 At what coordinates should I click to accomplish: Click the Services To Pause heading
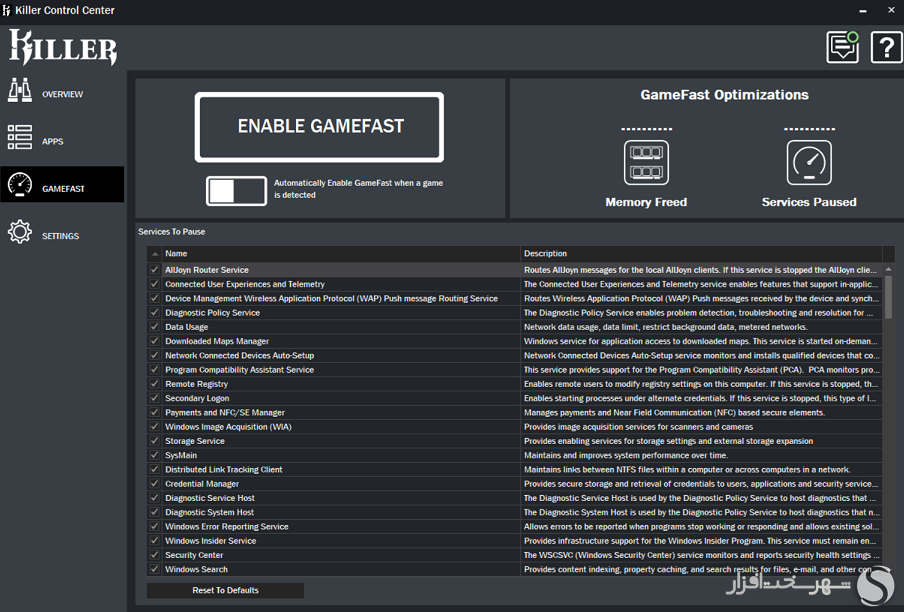[172, 232]
